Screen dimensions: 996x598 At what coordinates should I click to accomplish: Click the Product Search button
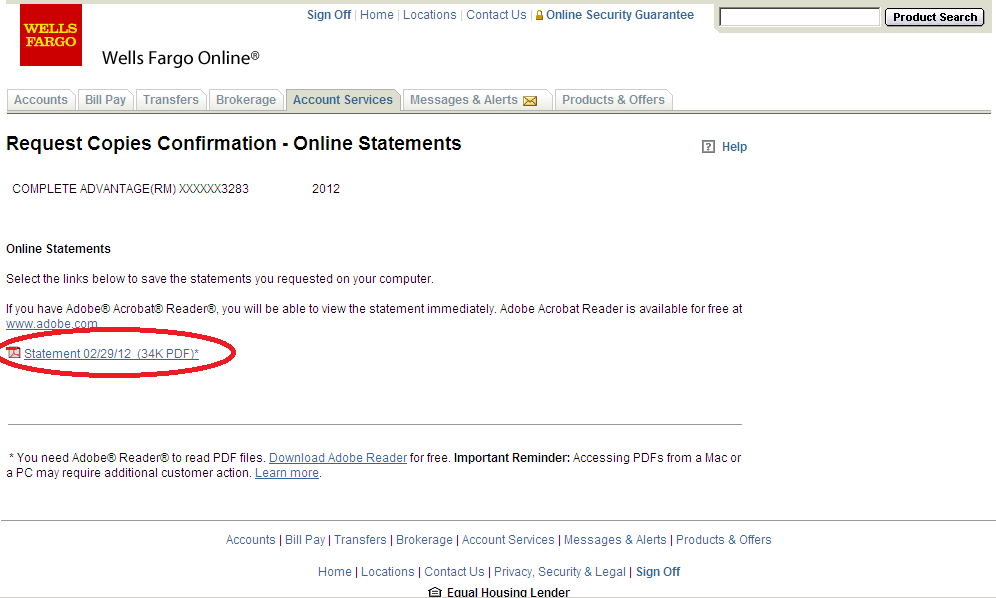[x=935, y=17]
